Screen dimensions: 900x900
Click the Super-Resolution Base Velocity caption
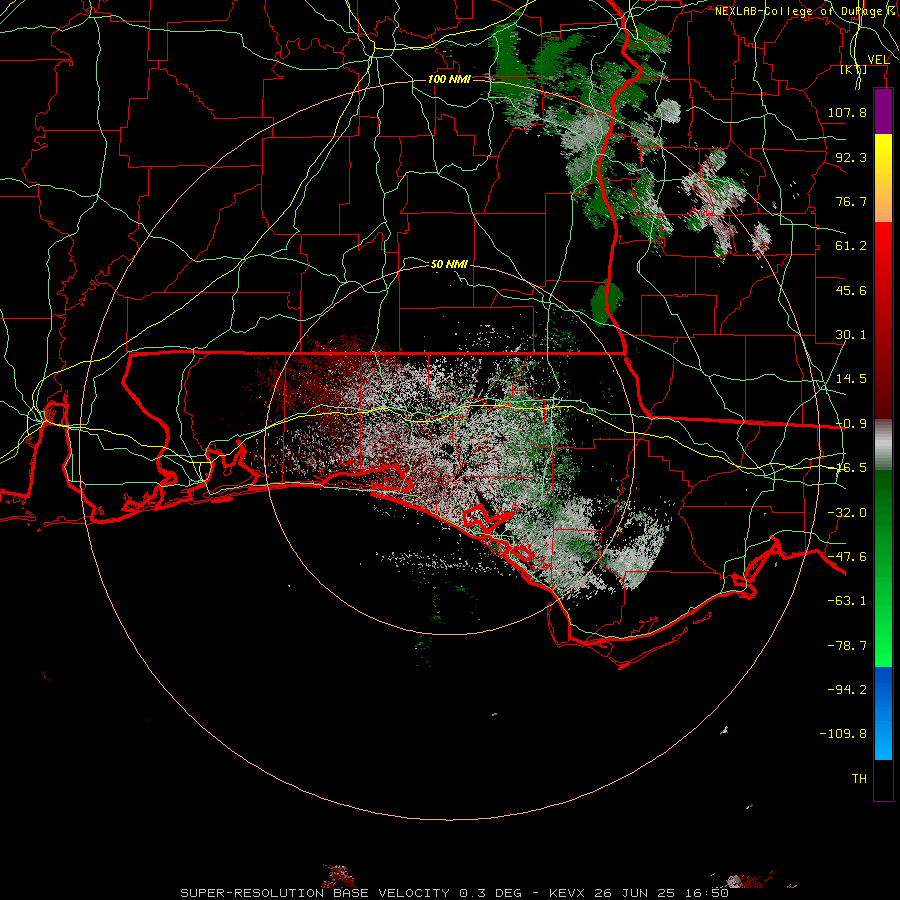[x=455, y=893]
